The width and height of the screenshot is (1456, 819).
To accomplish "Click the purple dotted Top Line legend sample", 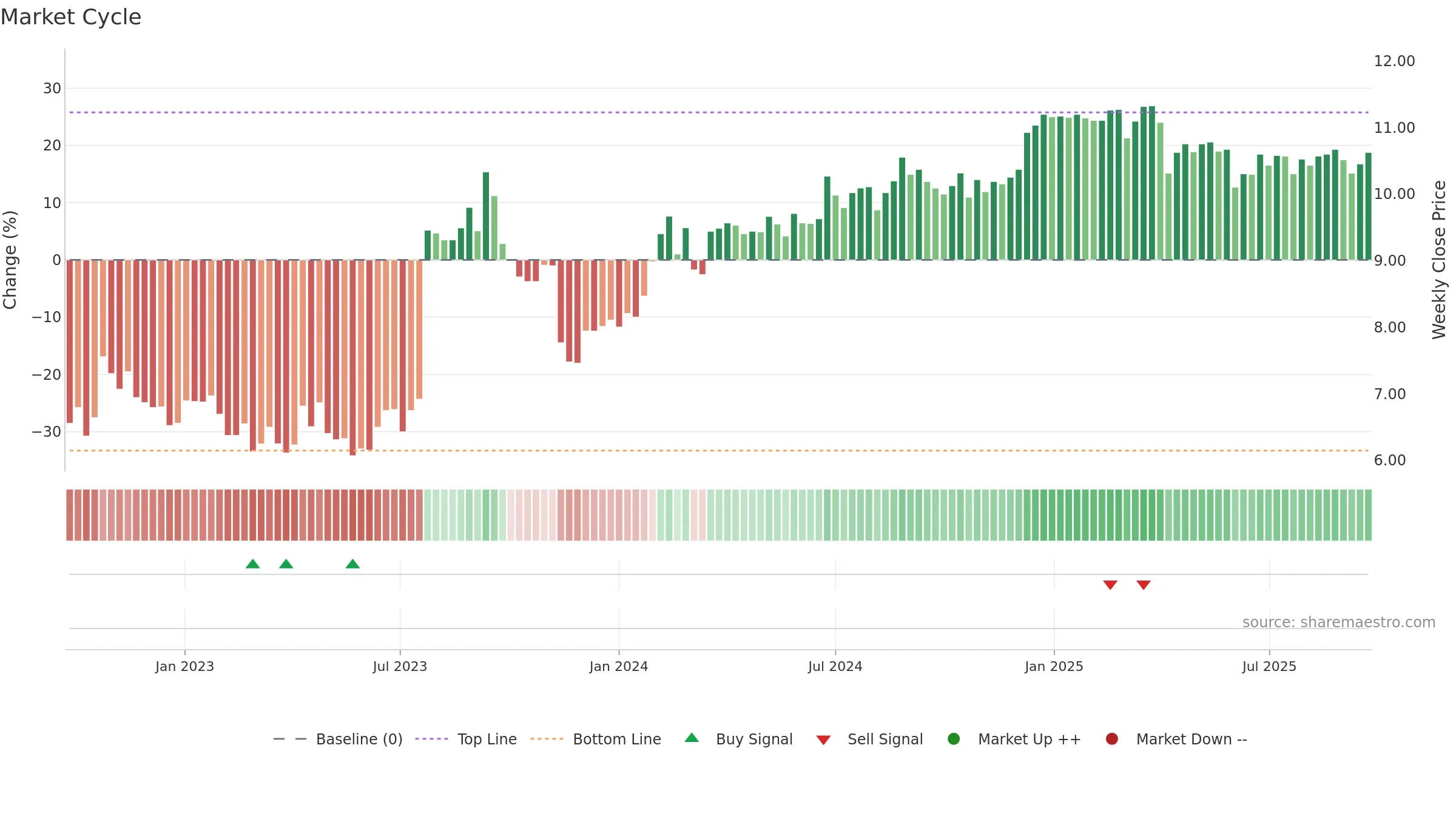I will click(x=431, y=739).
